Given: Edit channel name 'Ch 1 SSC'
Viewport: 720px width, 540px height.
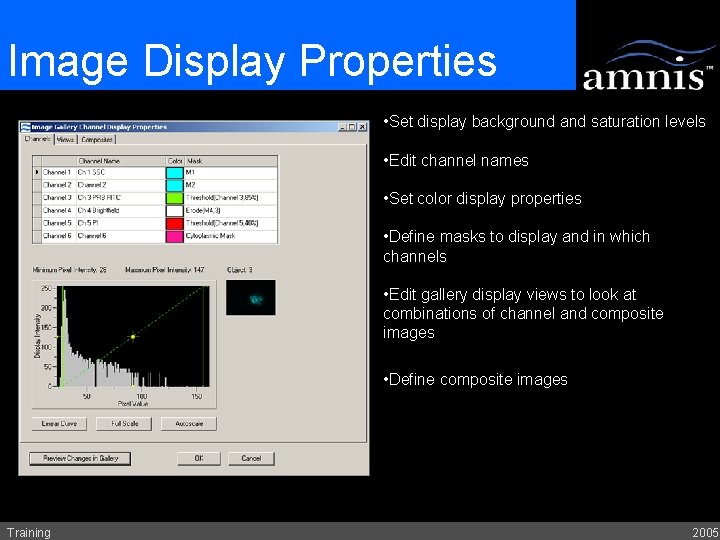Looking at the screenshot, I should (121, 173).
